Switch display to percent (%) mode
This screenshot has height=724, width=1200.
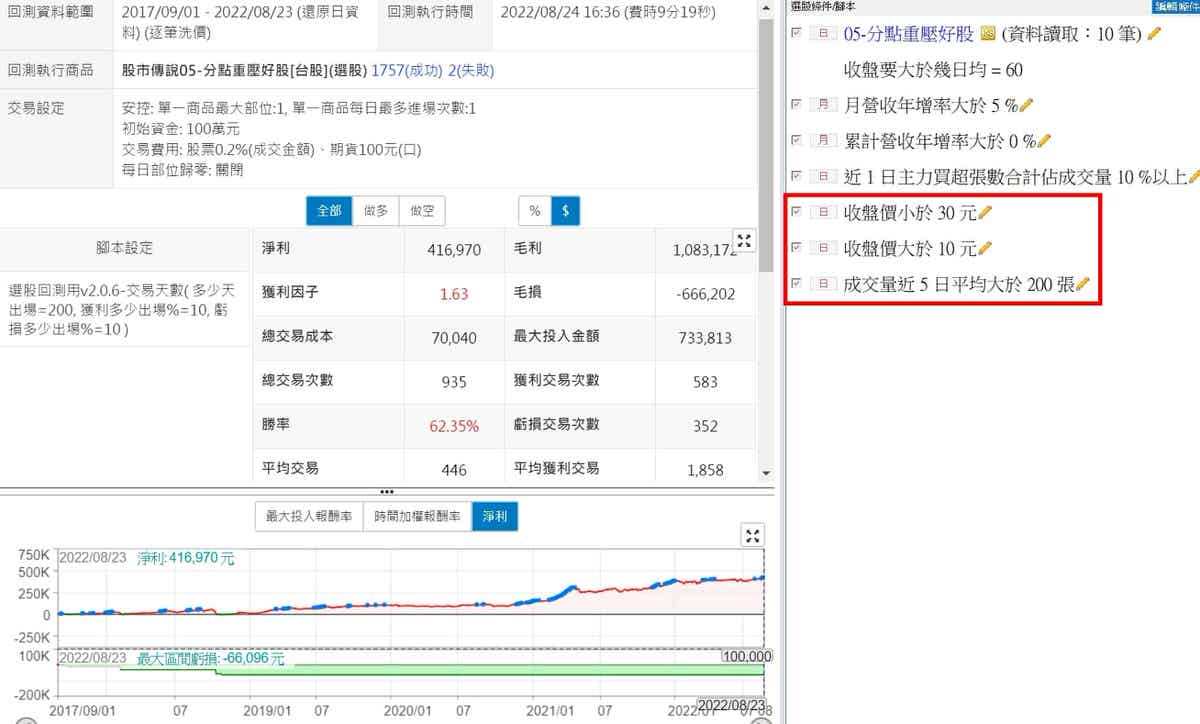pyautogui.click(x=534, y=211)
